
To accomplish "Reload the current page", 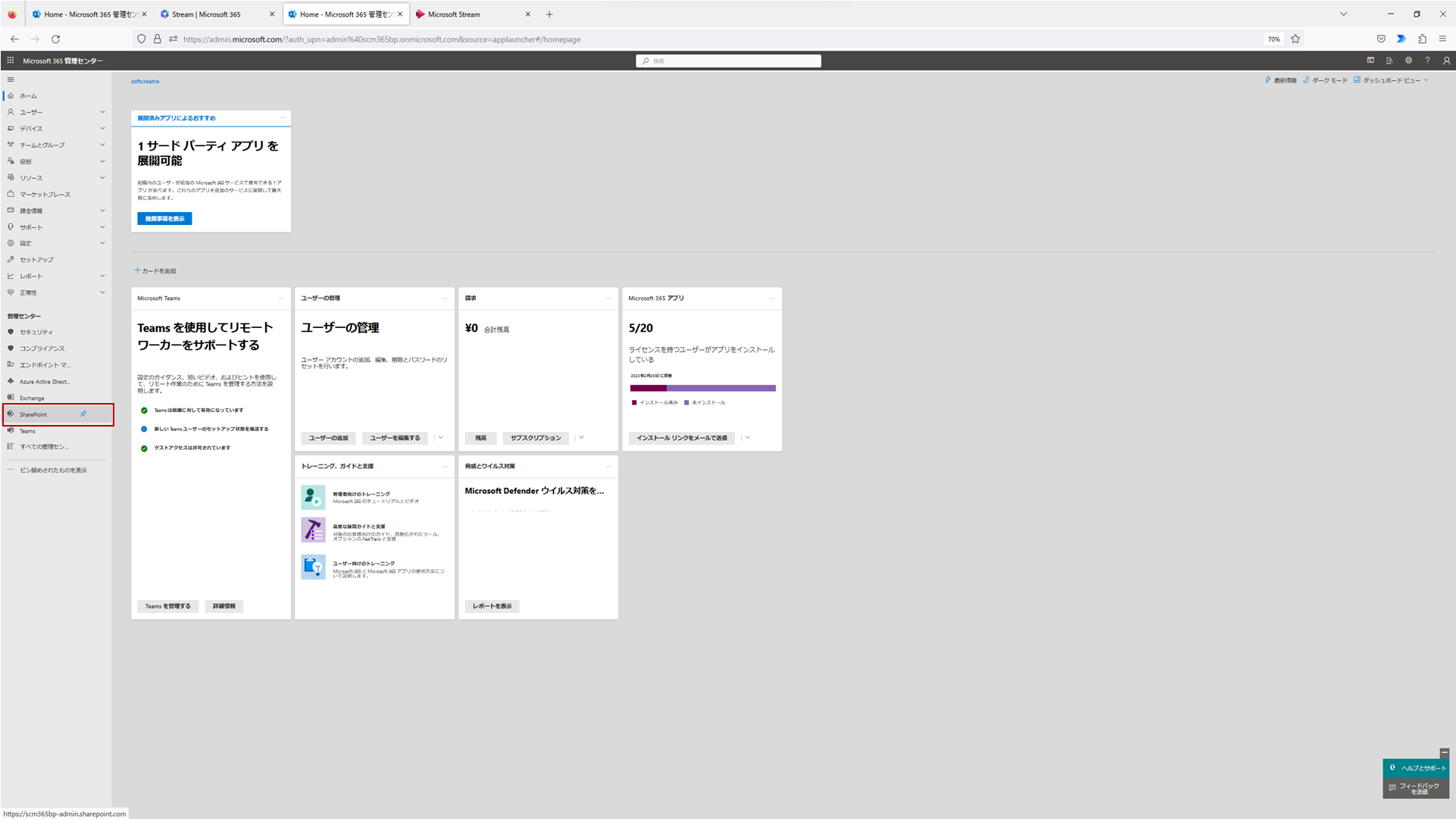I will click(55, 39).
